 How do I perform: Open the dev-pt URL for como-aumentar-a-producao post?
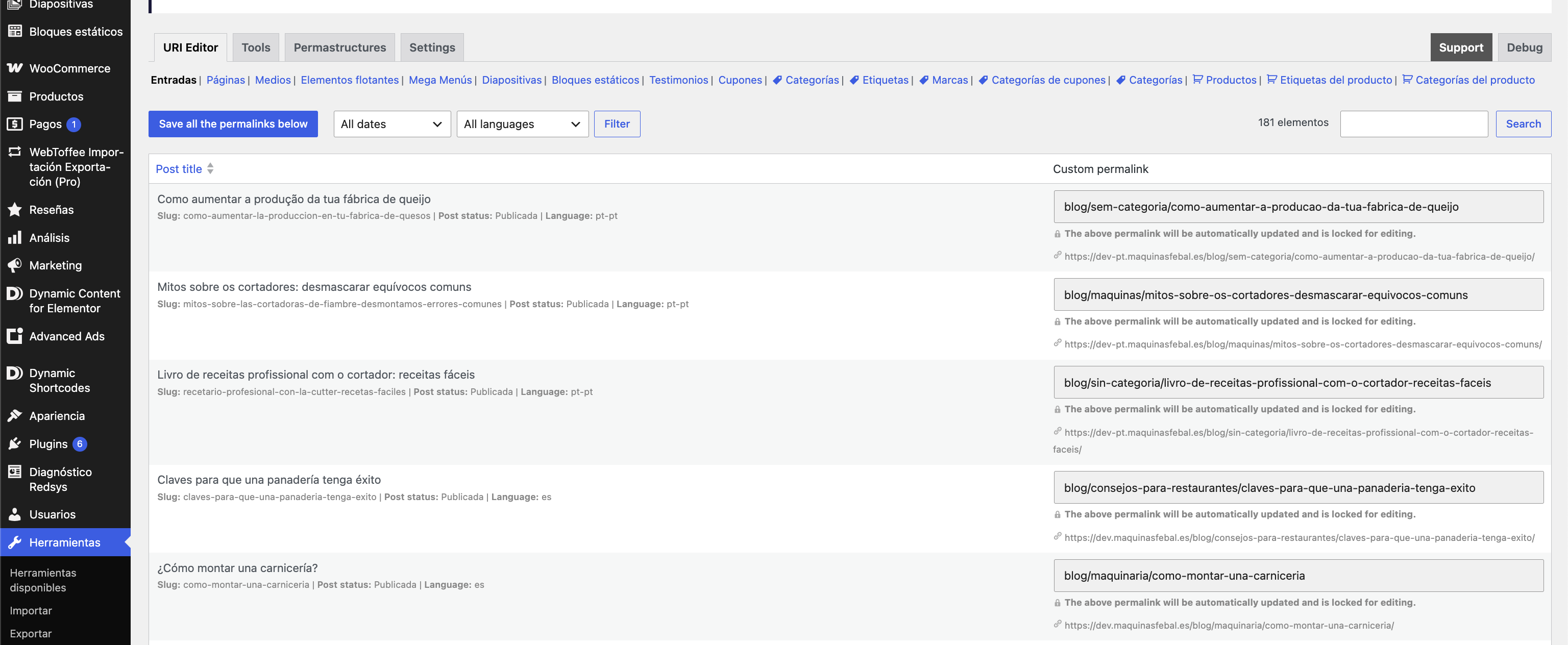[x=1299, y=257]
